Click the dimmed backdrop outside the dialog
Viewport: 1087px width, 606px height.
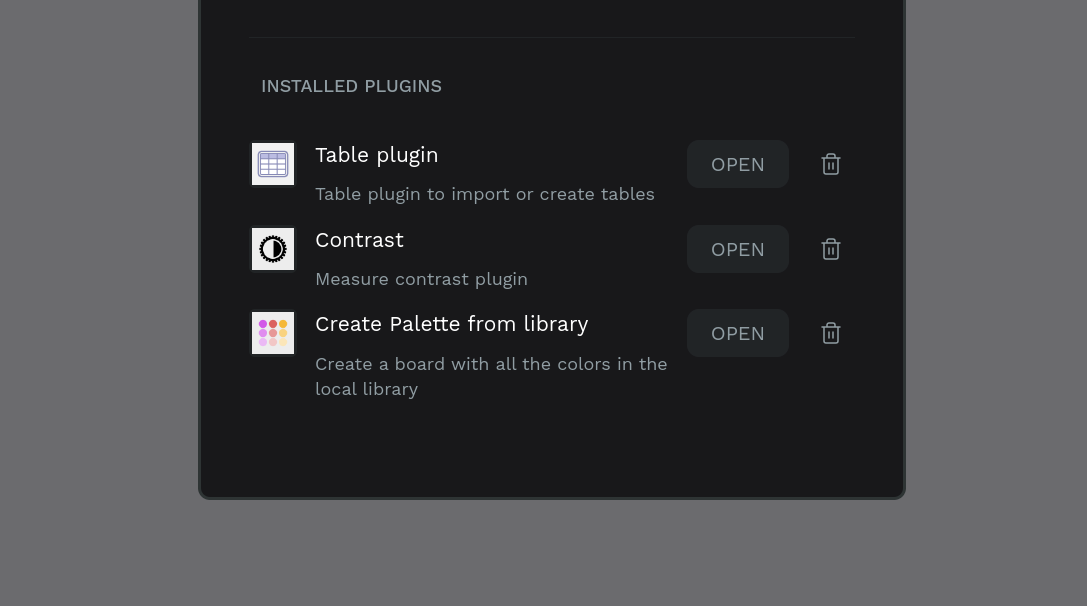click(100, 300)
